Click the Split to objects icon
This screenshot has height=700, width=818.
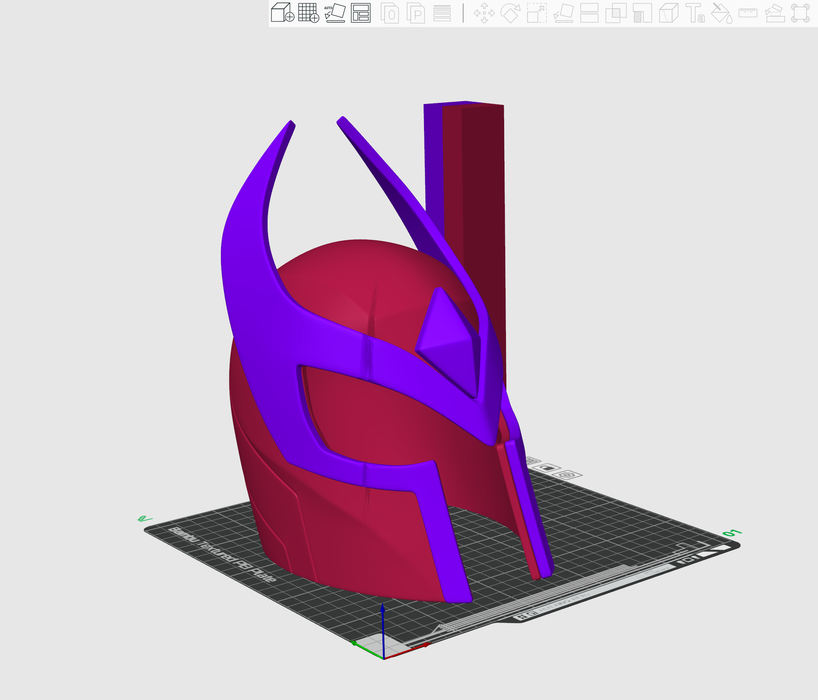pyautogui.click(x=390, y=13)
